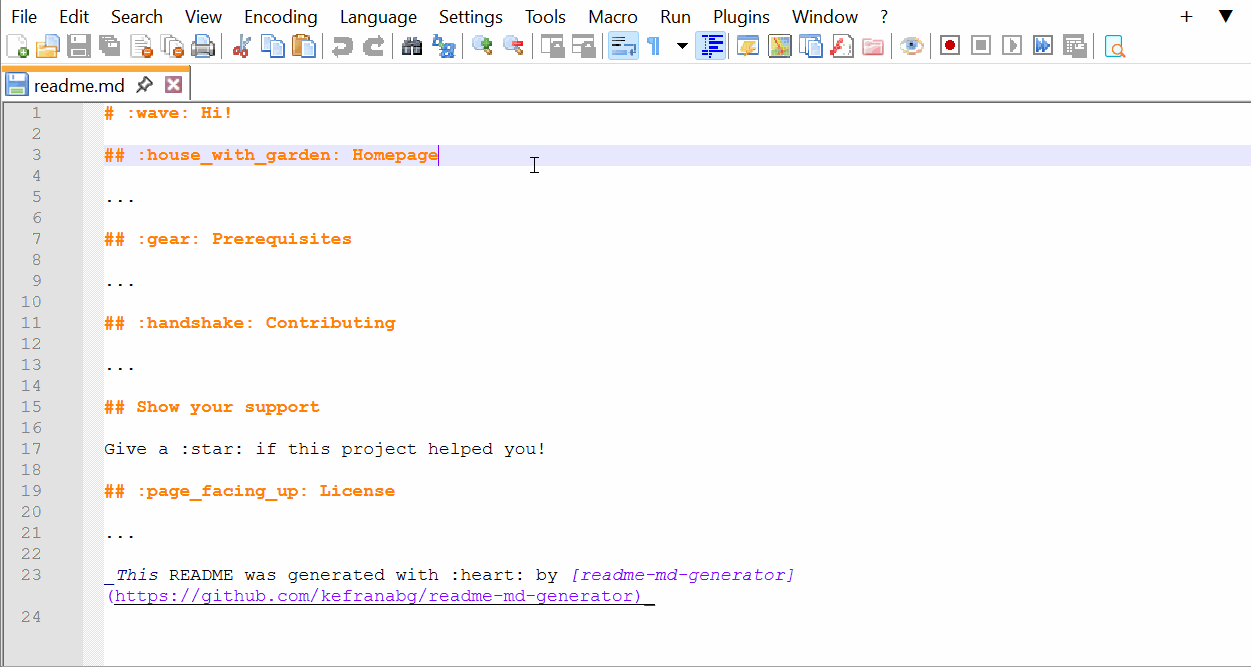Open the Tools menu
The image size is (1251, 667).
tap(545, 17)
